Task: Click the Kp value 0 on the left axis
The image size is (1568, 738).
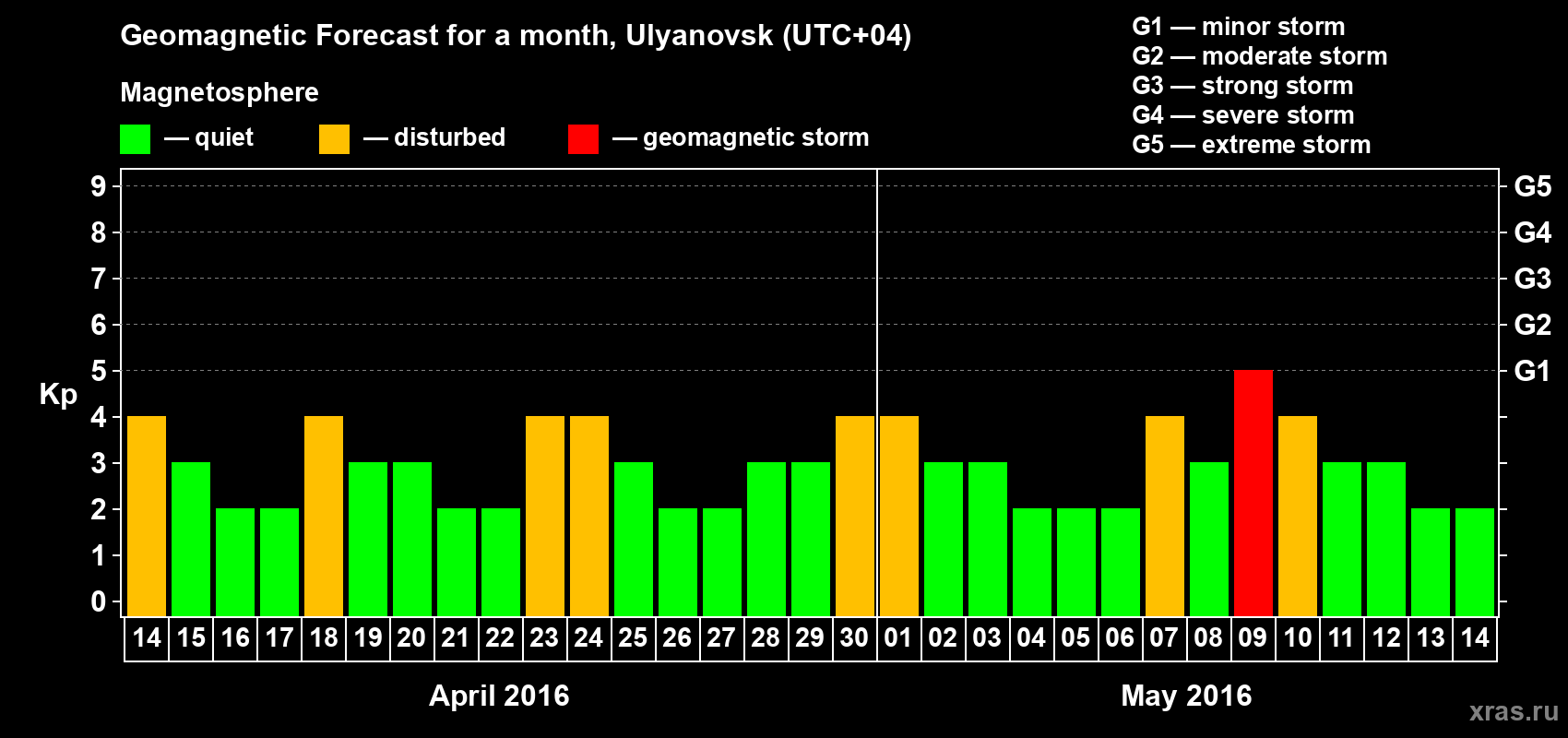Action: tap(99, 601)
